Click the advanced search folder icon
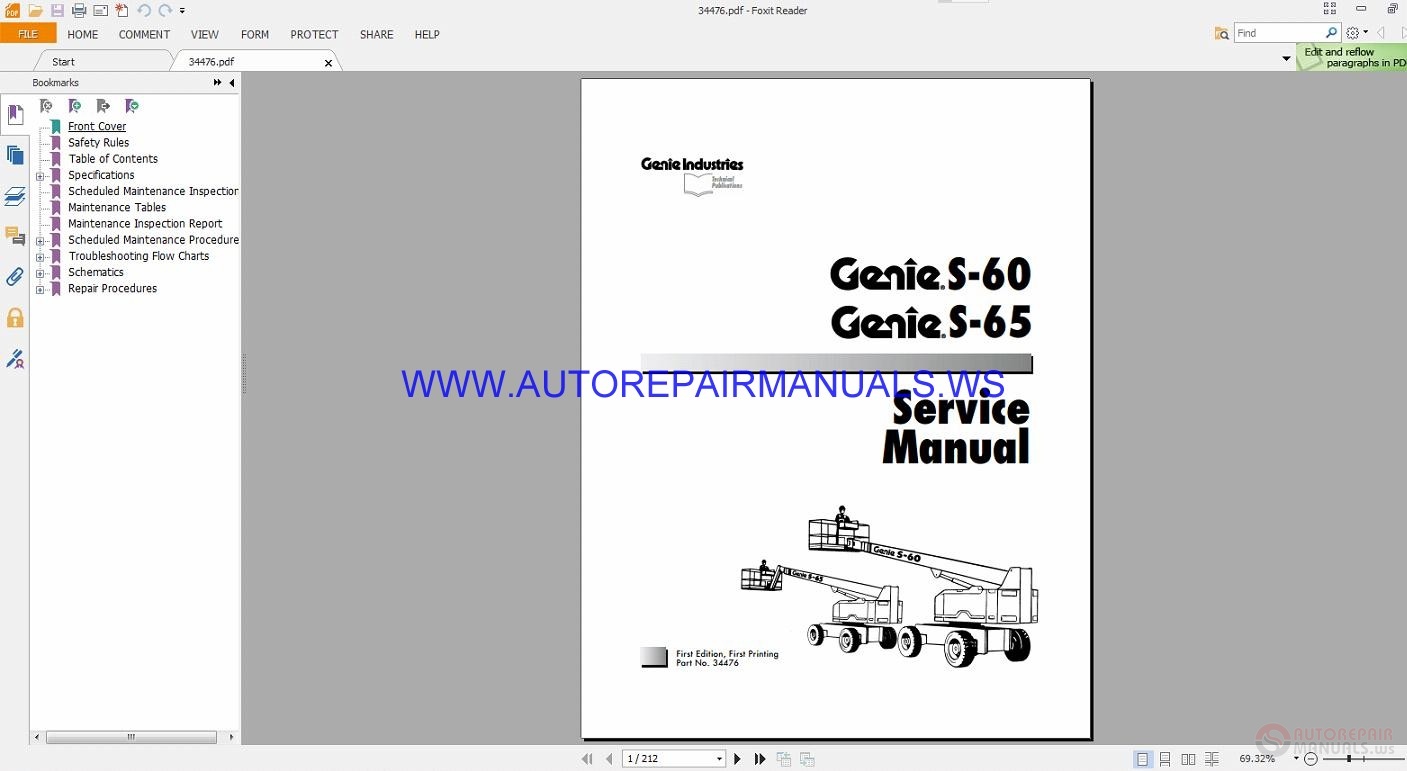 point(1221,33)
